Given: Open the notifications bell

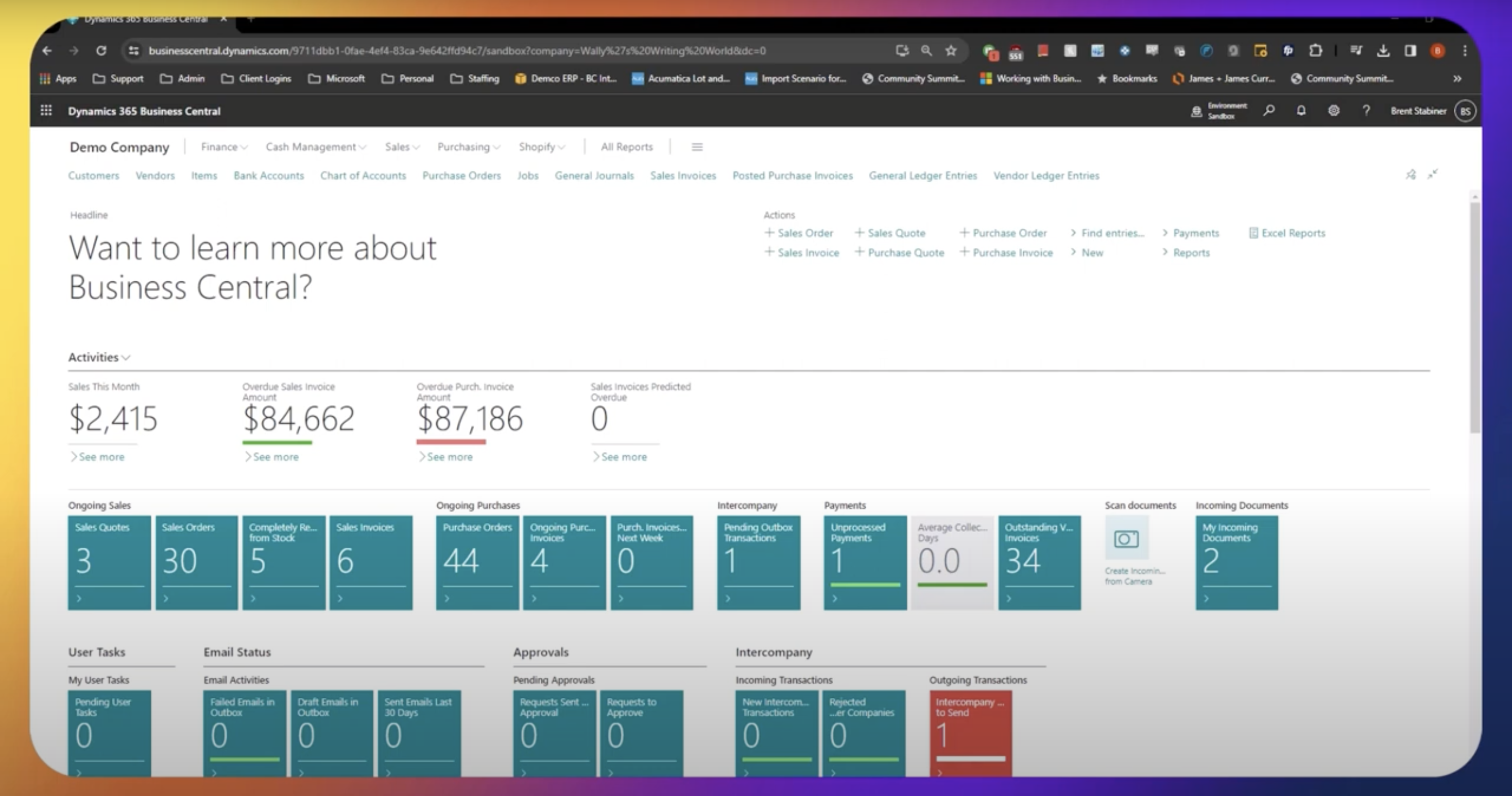Looking at the screenshot, I should (x=1301, y=110).
